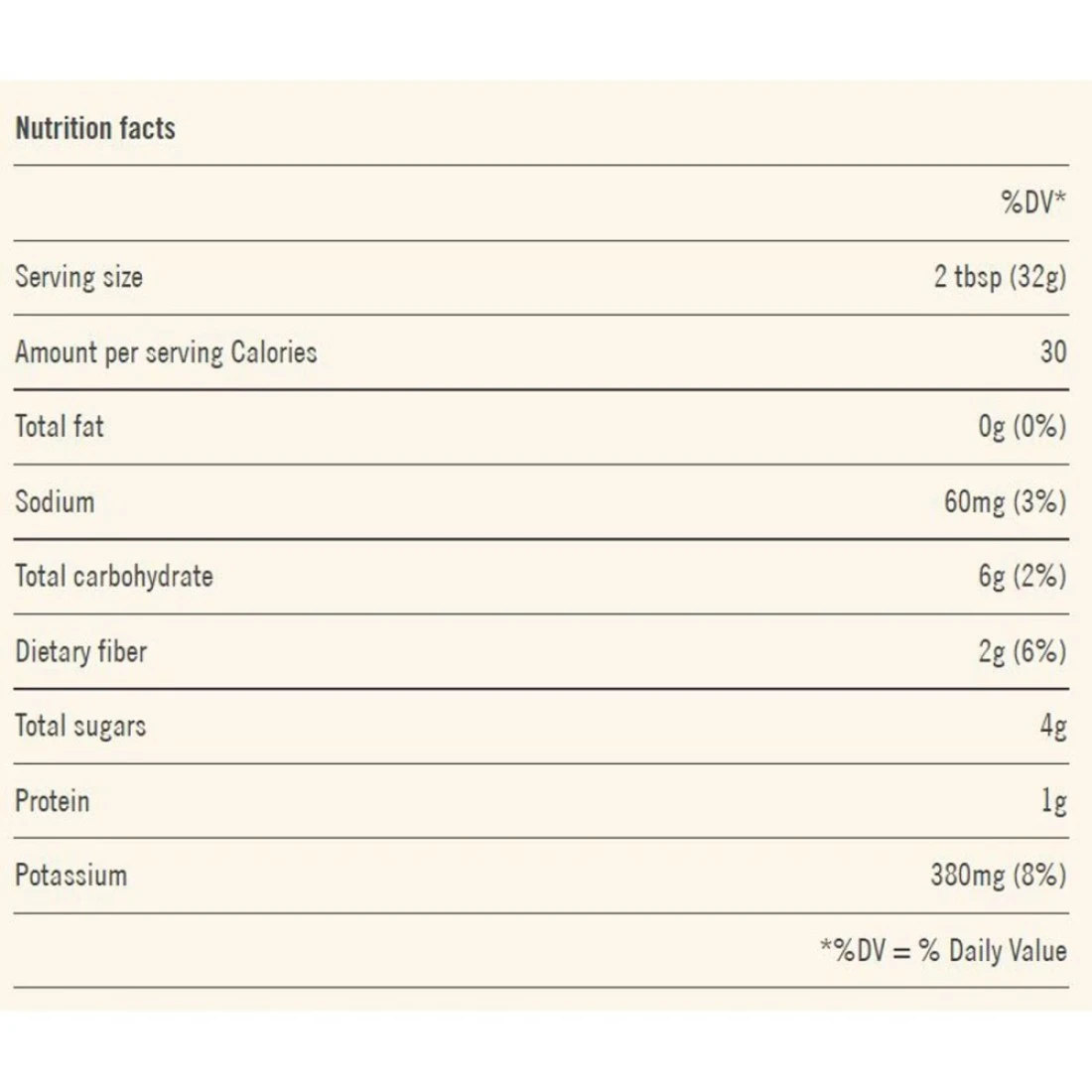This screenshot has height=1092, width=1092.
Task: Click the 4g sugars value
Action: click(x=1053, y=726)
